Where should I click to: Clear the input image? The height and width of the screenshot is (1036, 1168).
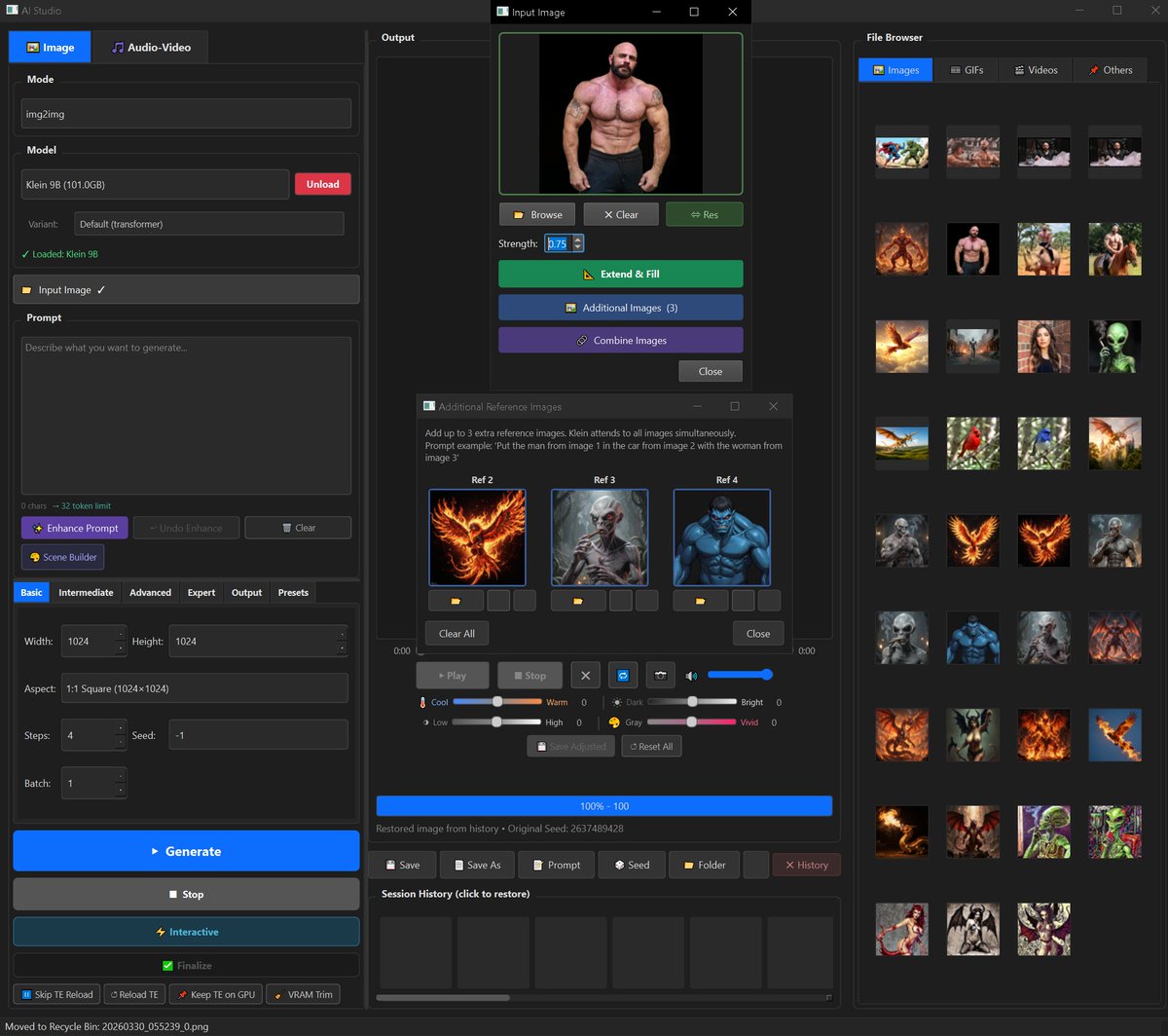click(621, 214)
